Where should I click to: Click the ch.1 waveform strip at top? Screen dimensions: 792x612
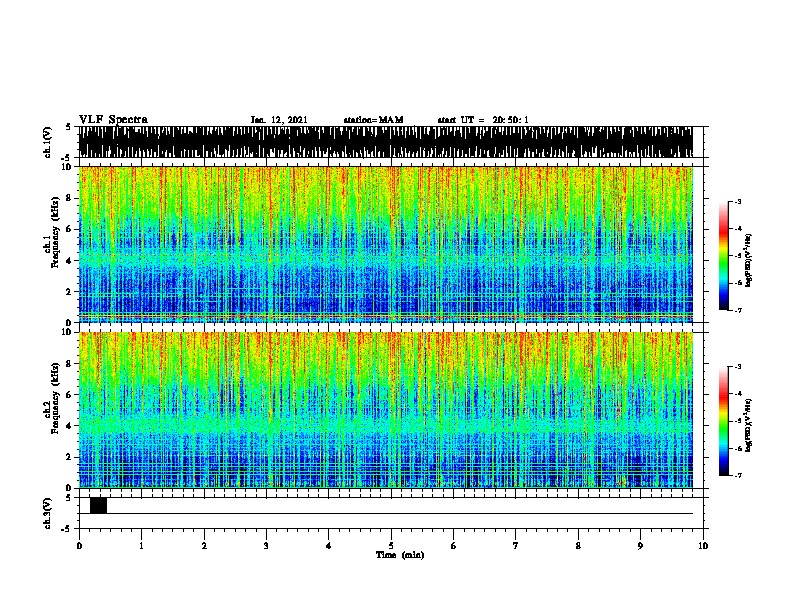(x=386, y=142)
